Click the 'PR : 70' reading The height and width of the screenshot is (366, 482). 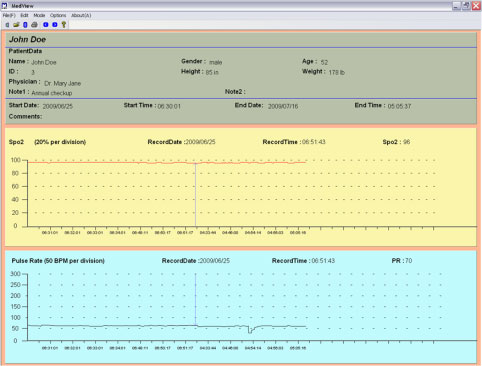(402, 261)
